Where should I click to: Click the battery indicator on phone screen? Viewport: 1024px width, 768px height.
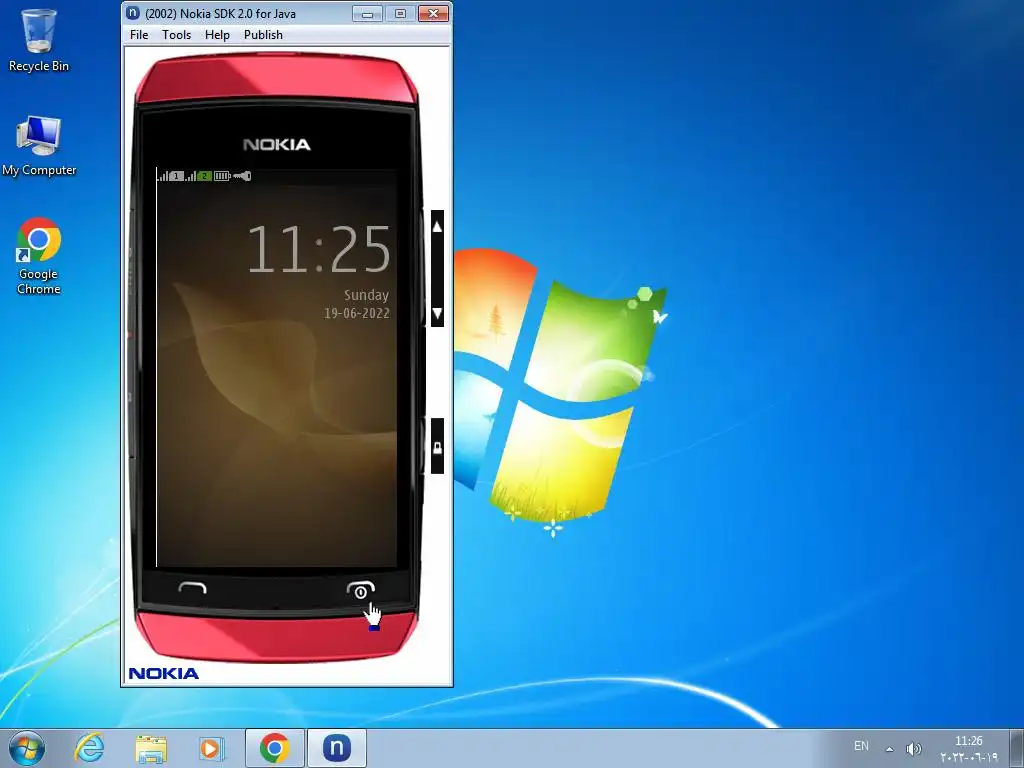(222, 176)
